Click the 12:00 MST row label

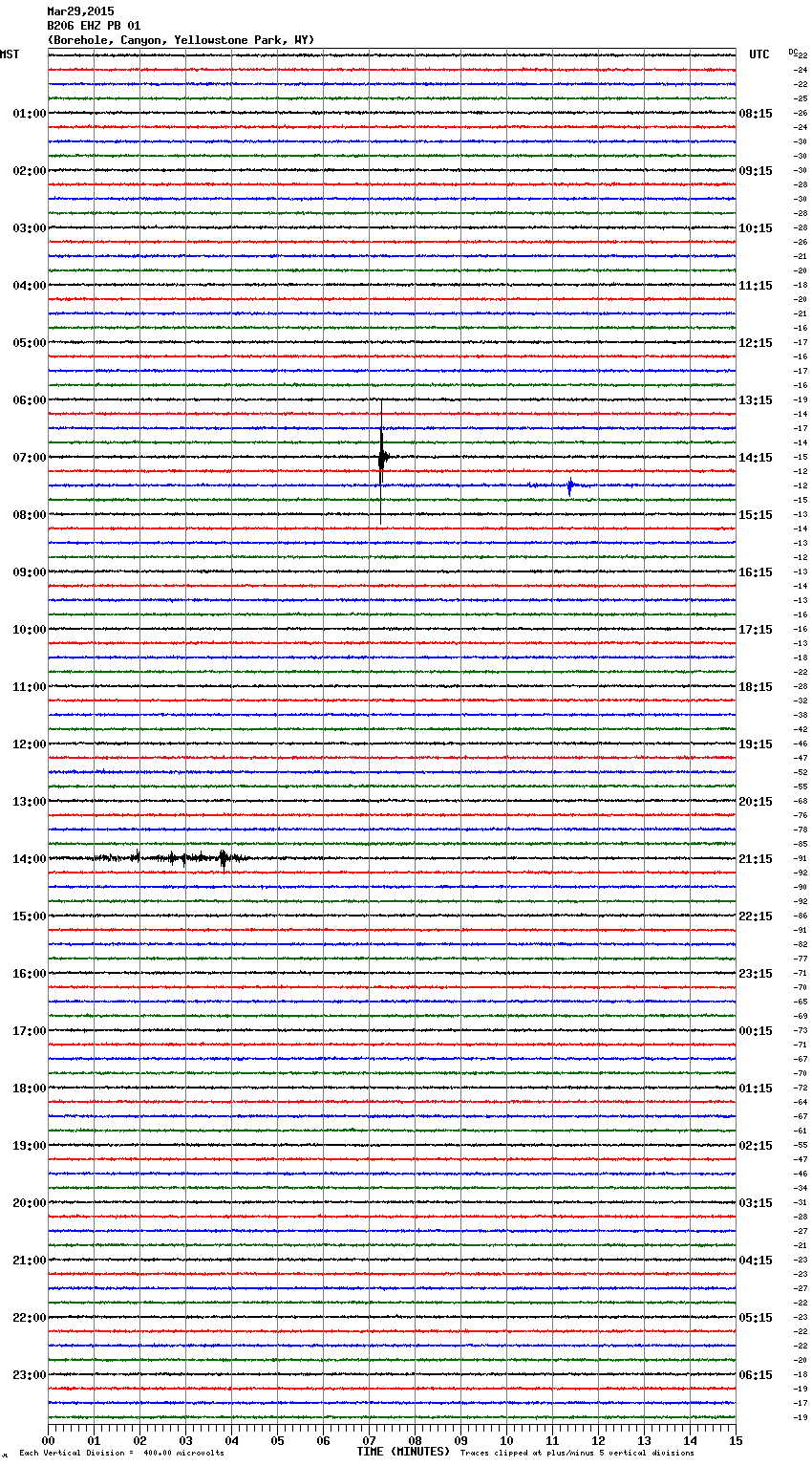pyautogui.click(x=29, y=744)
